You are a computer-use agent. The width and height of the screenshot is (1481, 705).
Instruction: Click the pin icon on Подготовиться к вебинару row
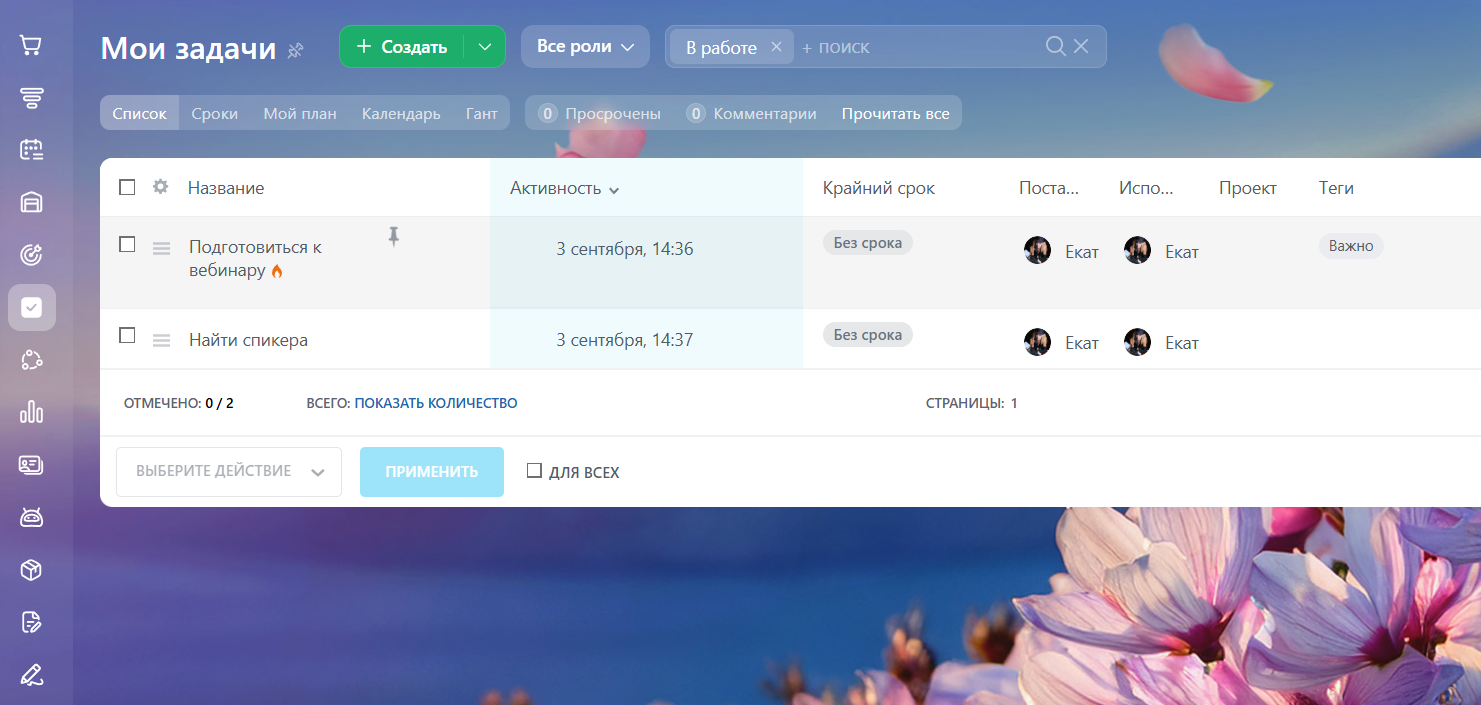click(x=393, y=236)
